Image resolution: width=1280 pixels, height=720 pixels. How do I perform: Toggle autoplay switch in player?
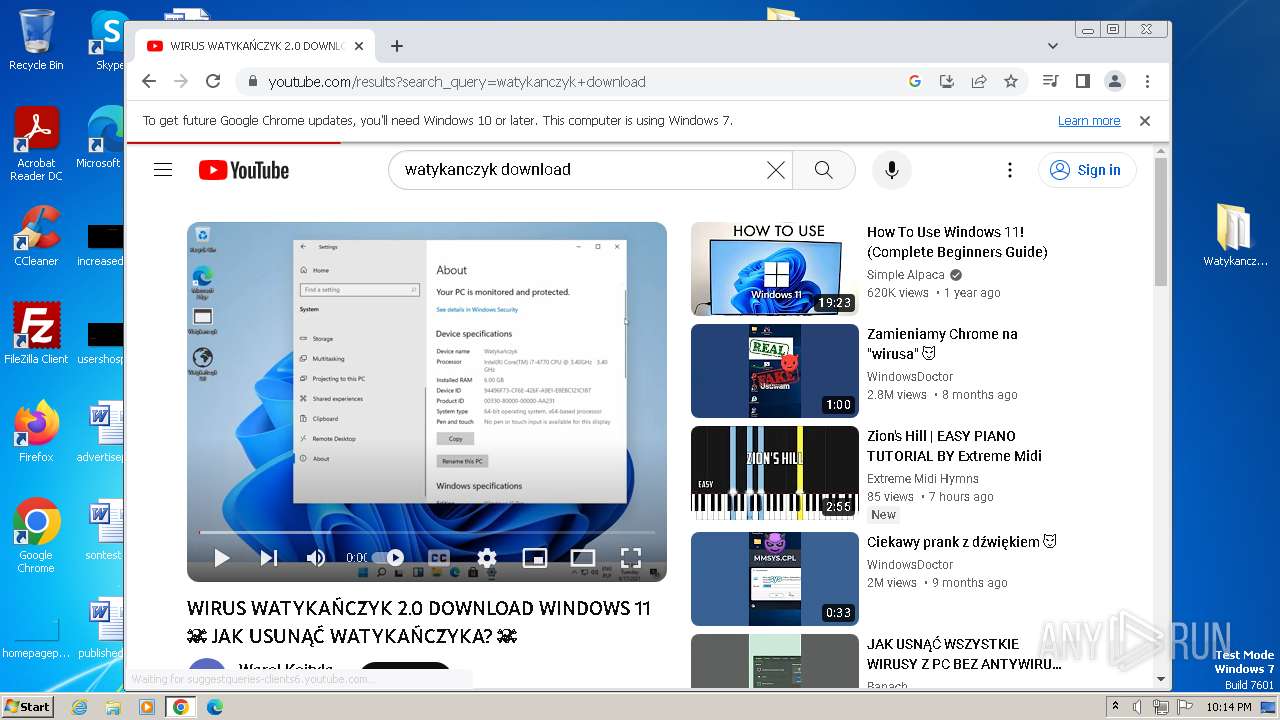[x=390, y=558]
